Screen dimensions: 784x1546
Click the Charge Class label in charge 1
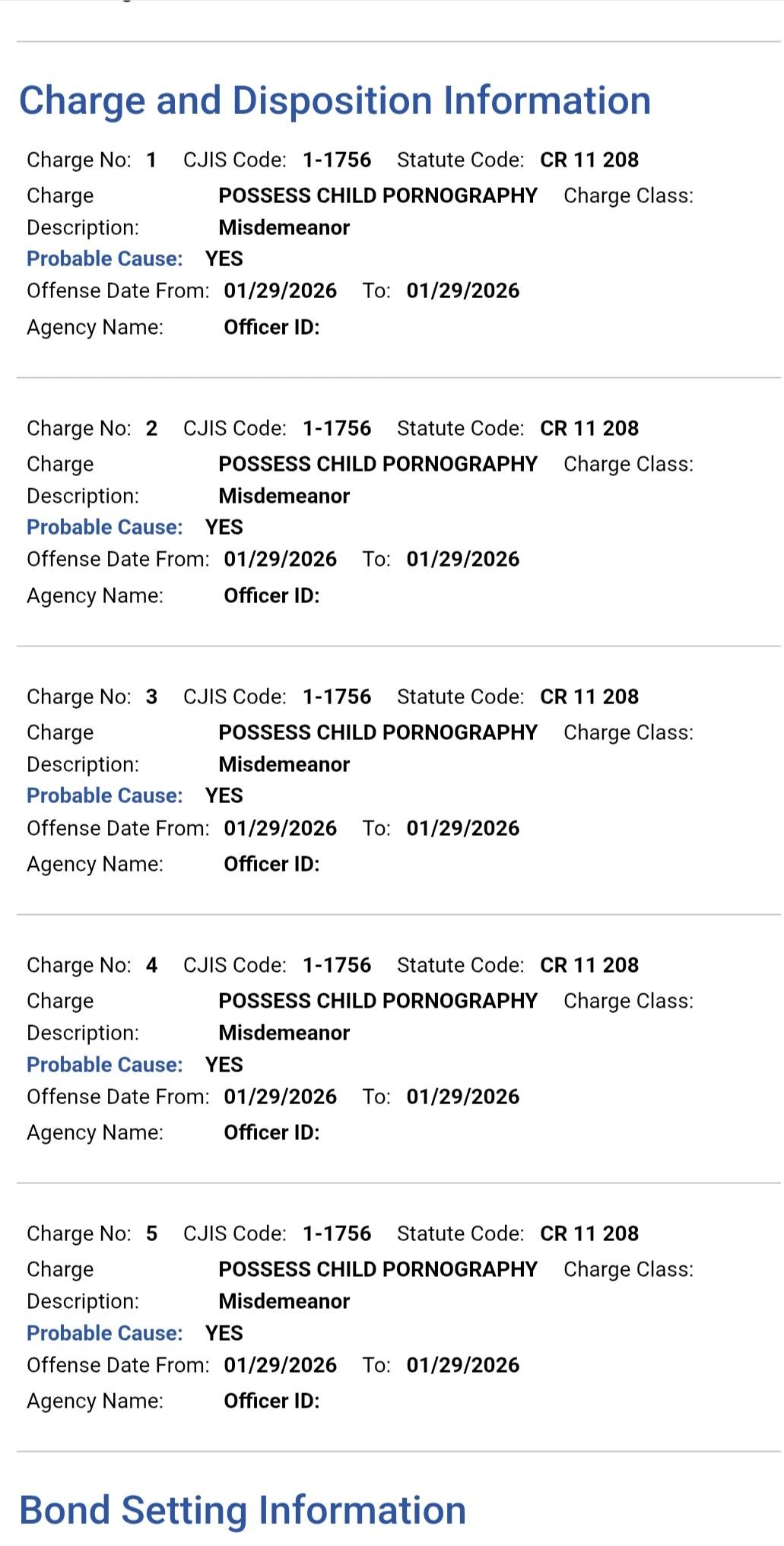[628, 196]
